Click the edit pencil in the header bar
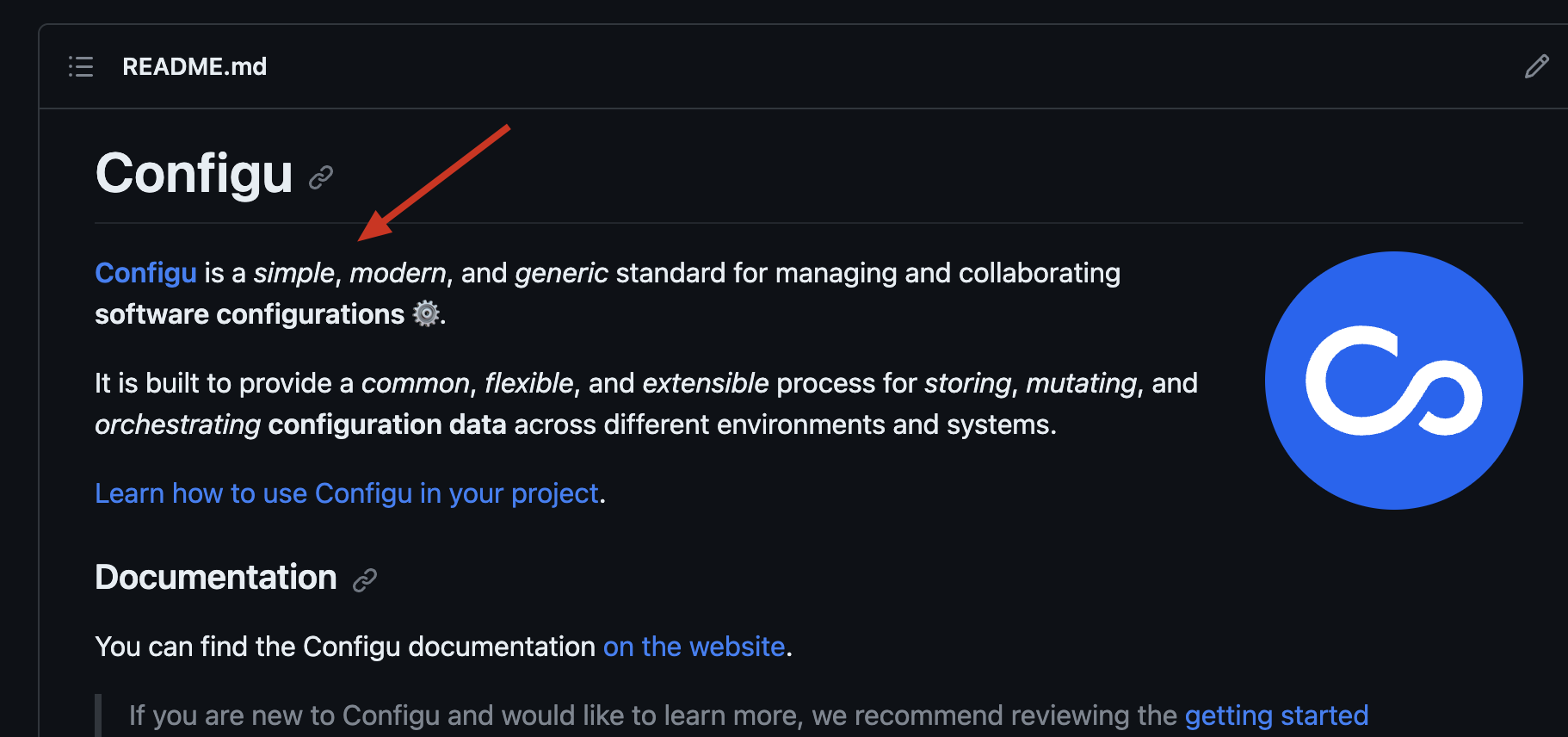 pos(1537,66)
